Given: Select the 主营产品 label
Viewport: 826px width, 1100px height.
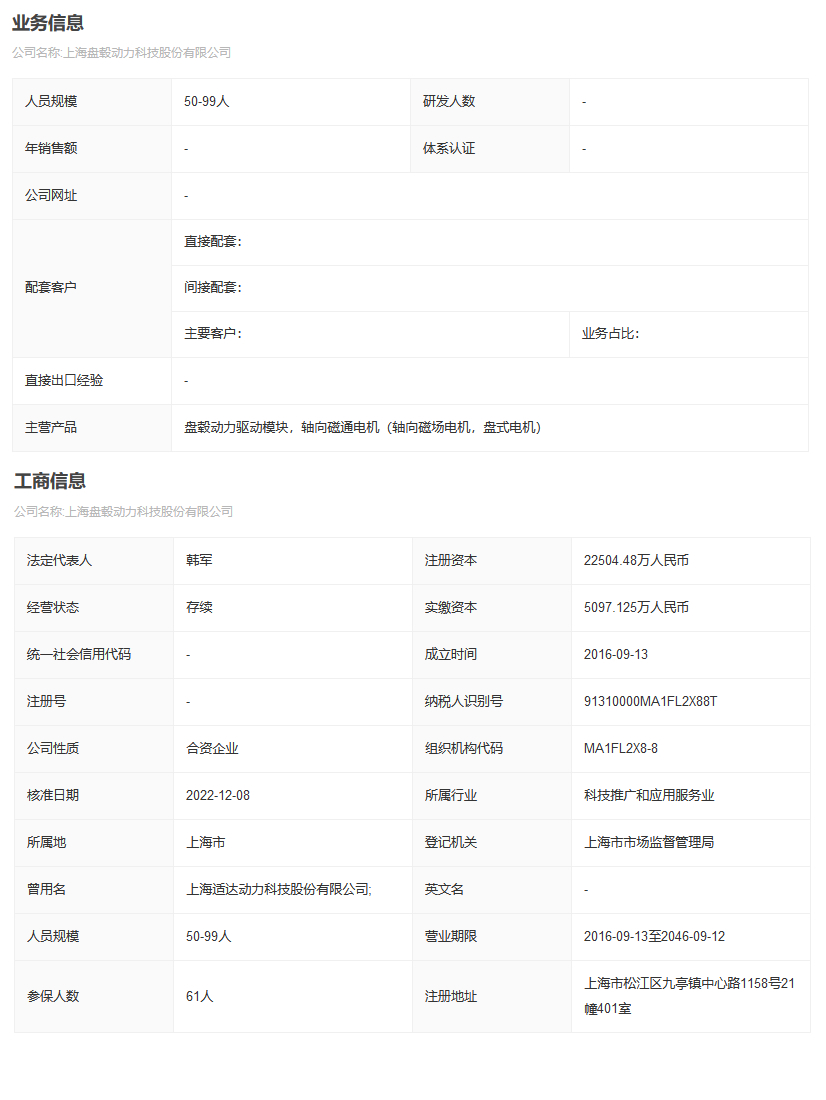Looking at the screenshot, I should (51, 428).
